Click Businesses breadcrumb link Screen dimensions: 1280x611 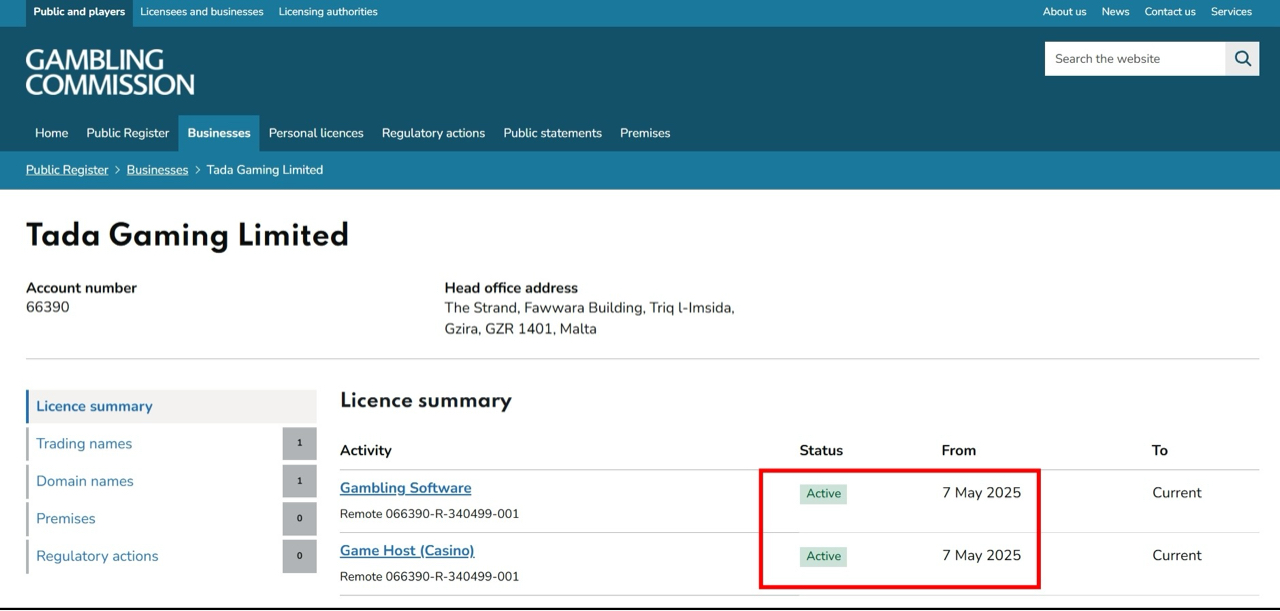(157, 170)
